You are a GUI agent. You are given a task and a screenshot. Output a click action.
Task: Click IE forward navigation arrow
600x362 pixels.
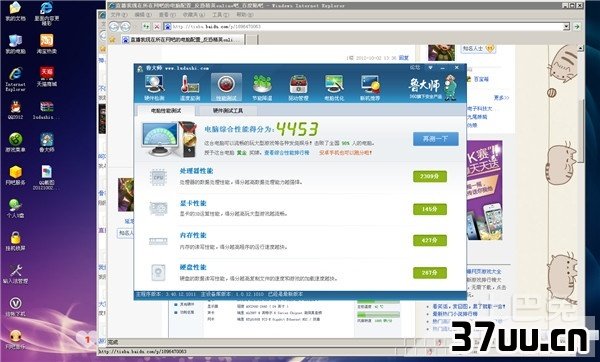[x=125, y=26]
